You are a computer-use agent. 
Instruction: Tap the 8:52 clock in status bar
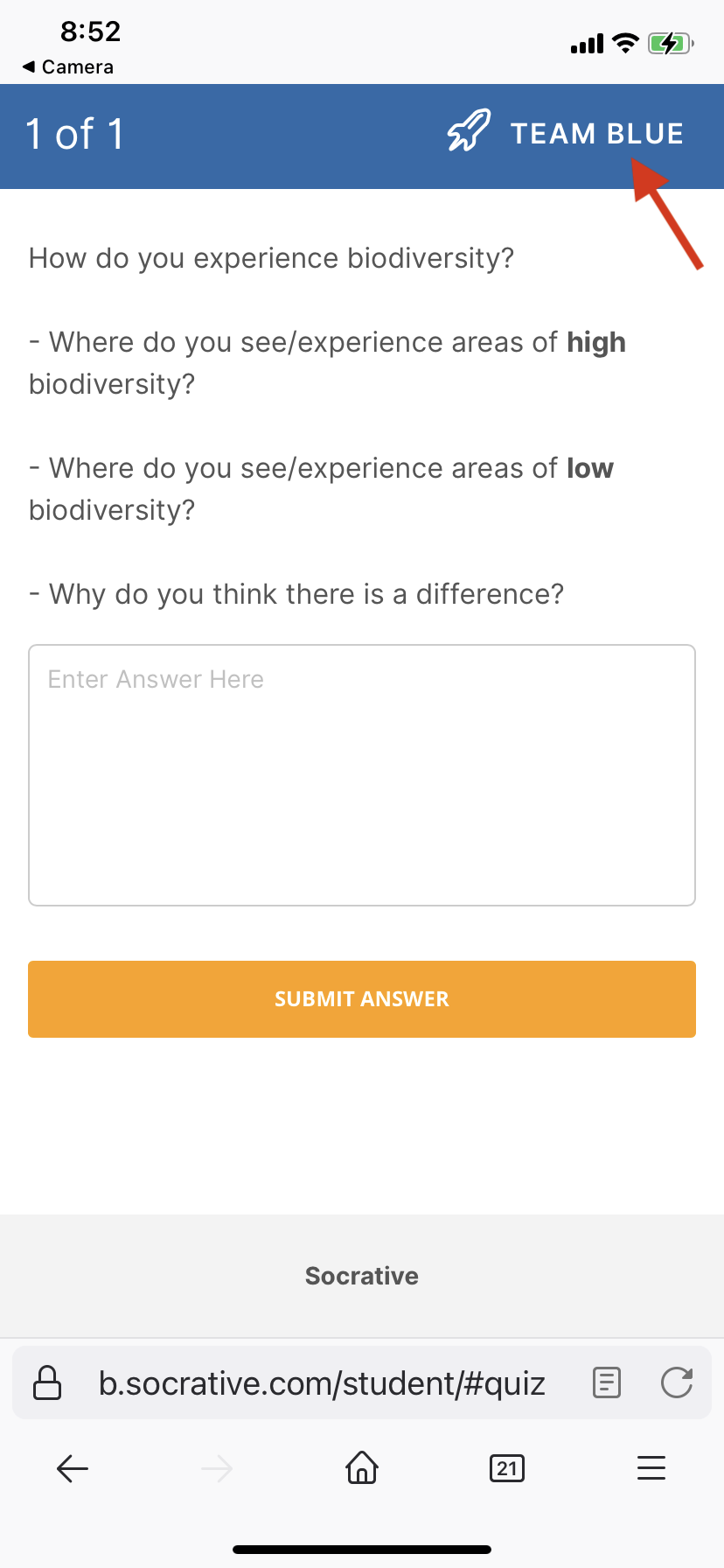coord(90,31)
